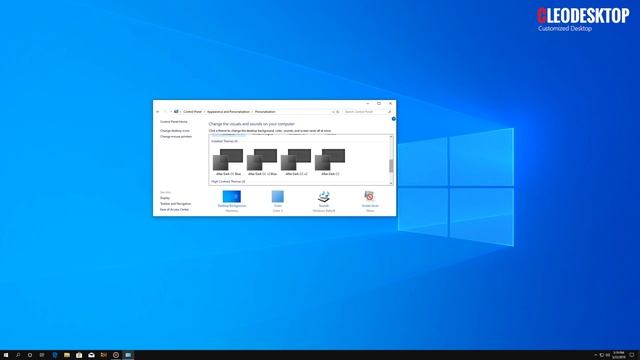Select the After Dark CC v2 theme

(x=296, y=162)
